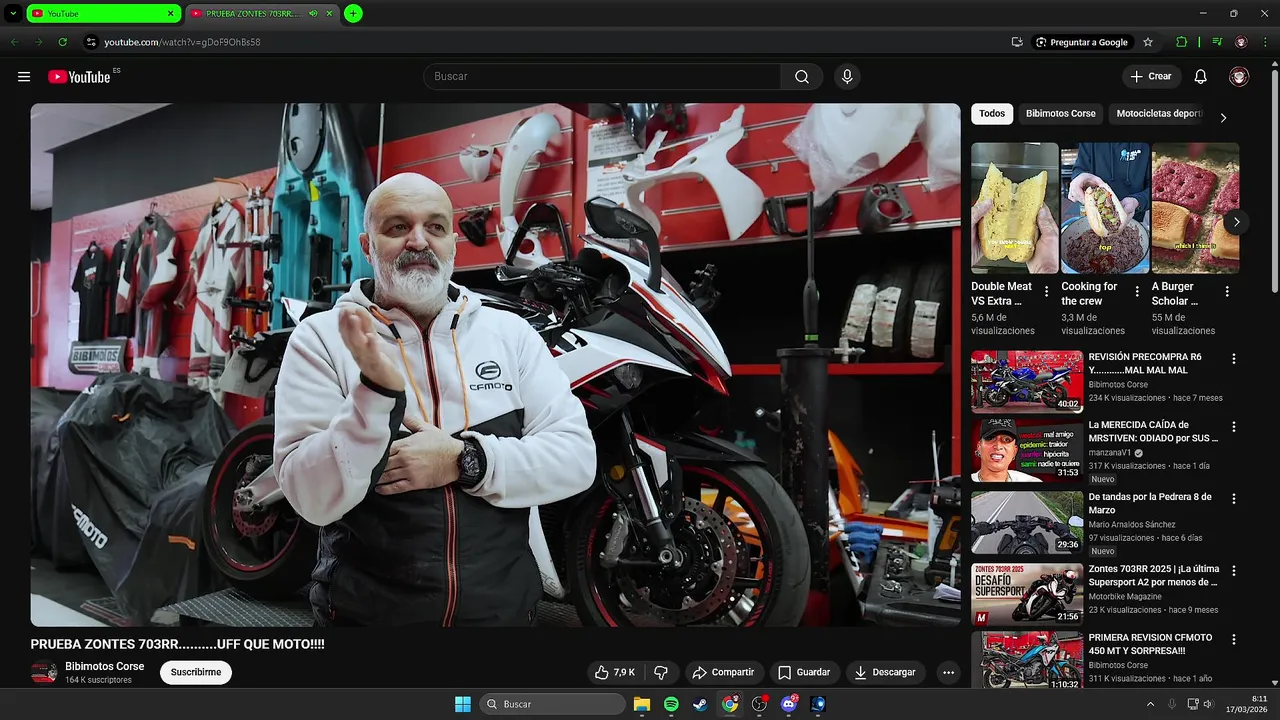
Task: Open Double Meat VS Extra short thumbnail
Action: (x=1015, y=208)
